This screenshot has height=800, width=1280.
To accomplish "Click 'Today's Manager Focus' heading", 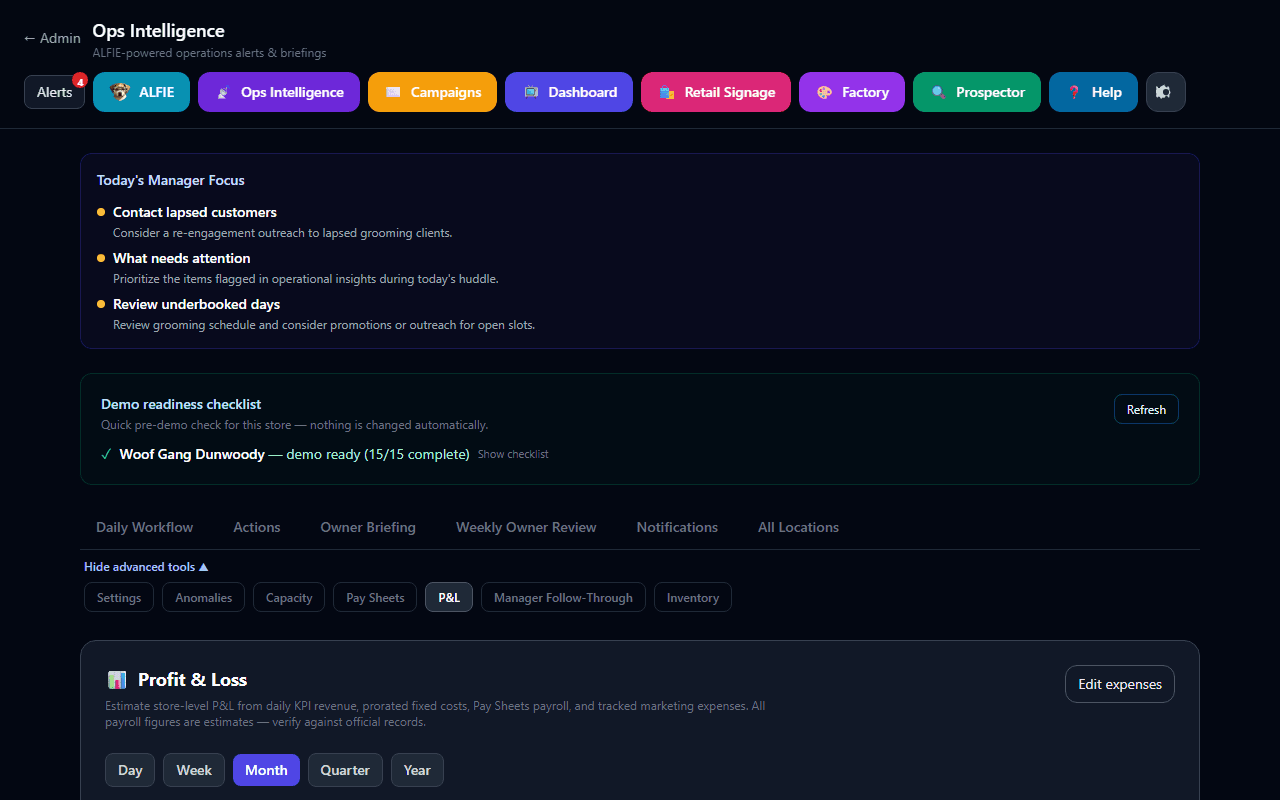I will (171, 180).
